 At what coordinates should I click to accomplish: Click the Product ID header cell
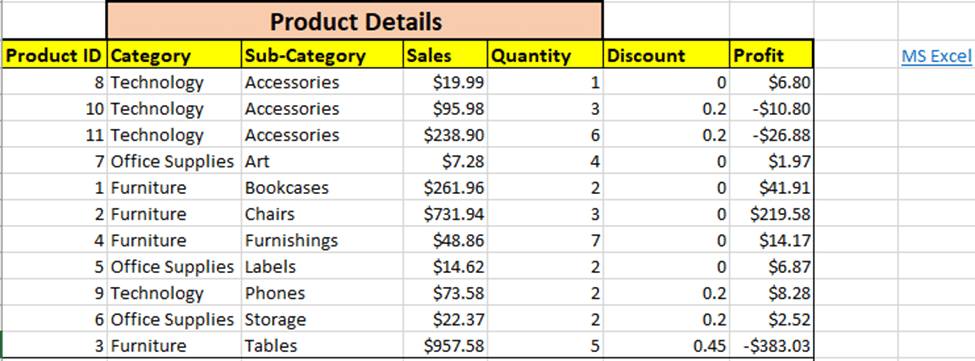54,55
